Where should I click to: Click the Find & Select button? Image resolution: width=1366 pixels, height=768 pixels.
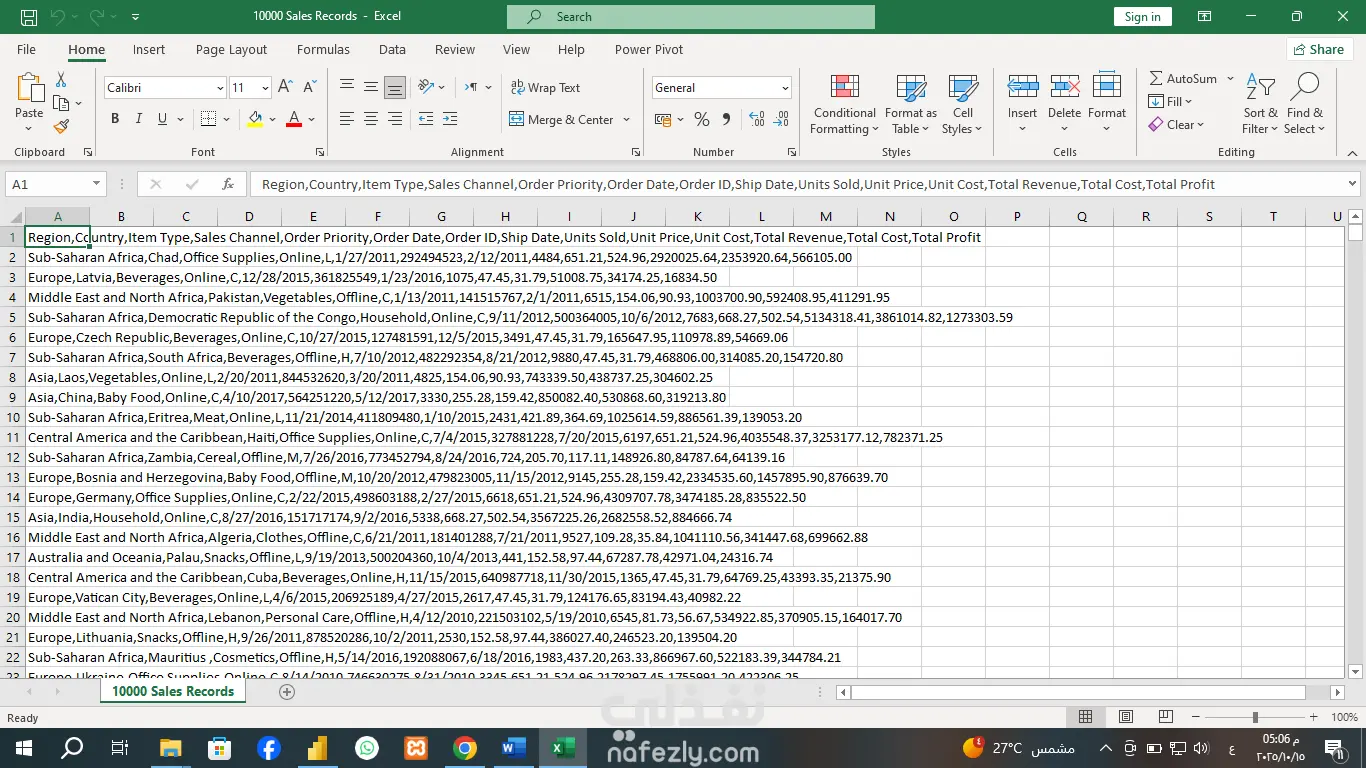pos(1305,104)
